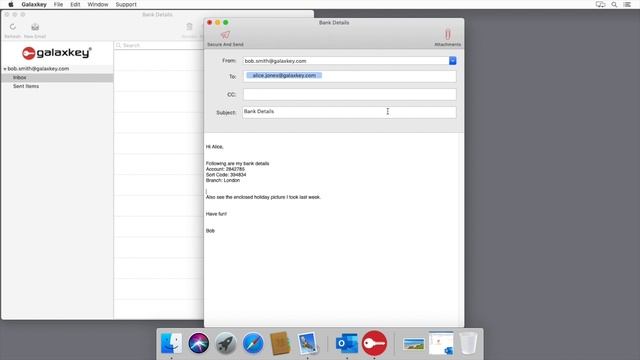Click the galaxkey logo in sidebar
Image resolution: width=640 pixels, height=360 pixels.
click(x=57, y=53)
